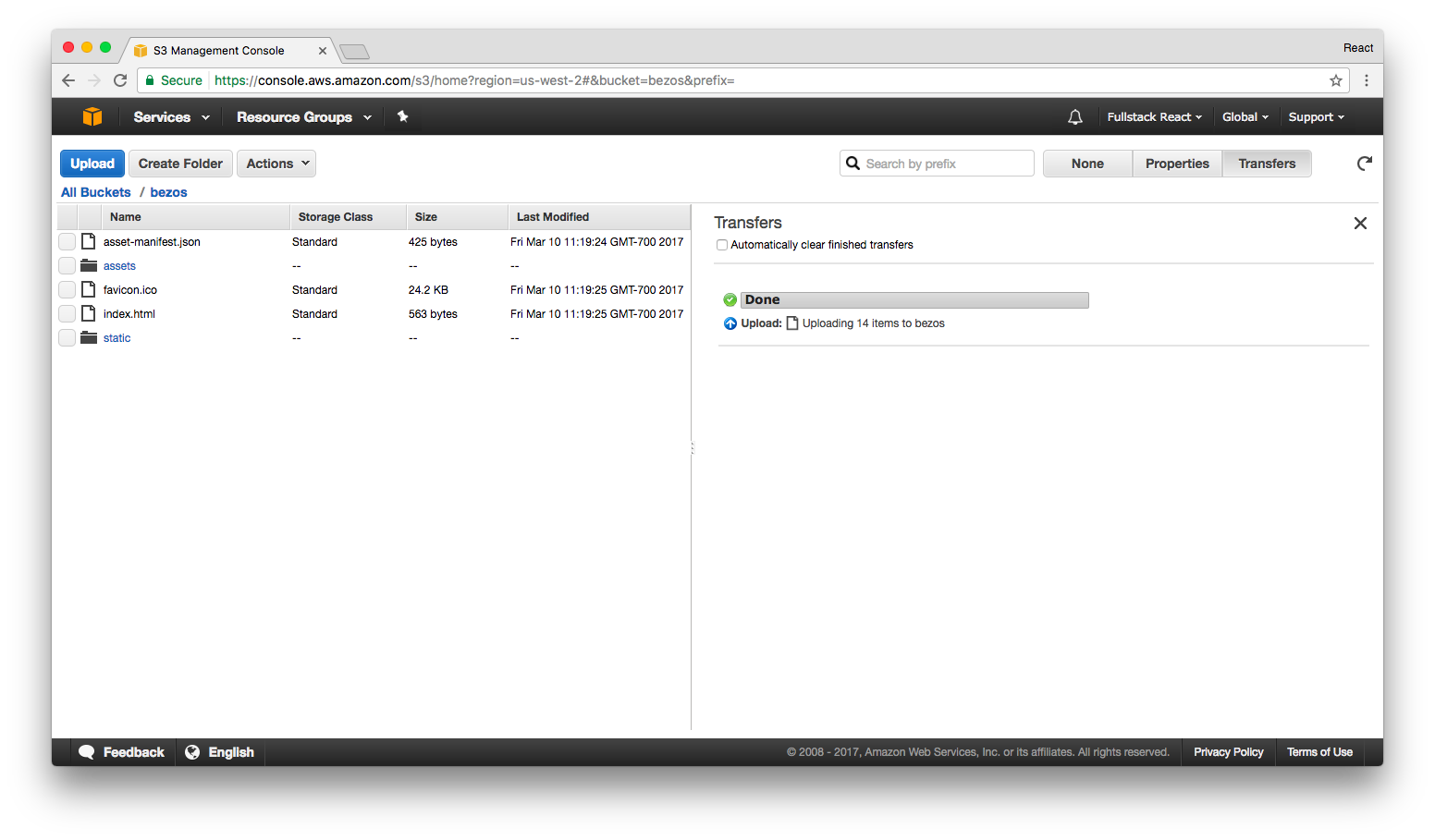Close the S3 Management Console tab
Viewport: 1435px width, 840px height.
point(323,51)
